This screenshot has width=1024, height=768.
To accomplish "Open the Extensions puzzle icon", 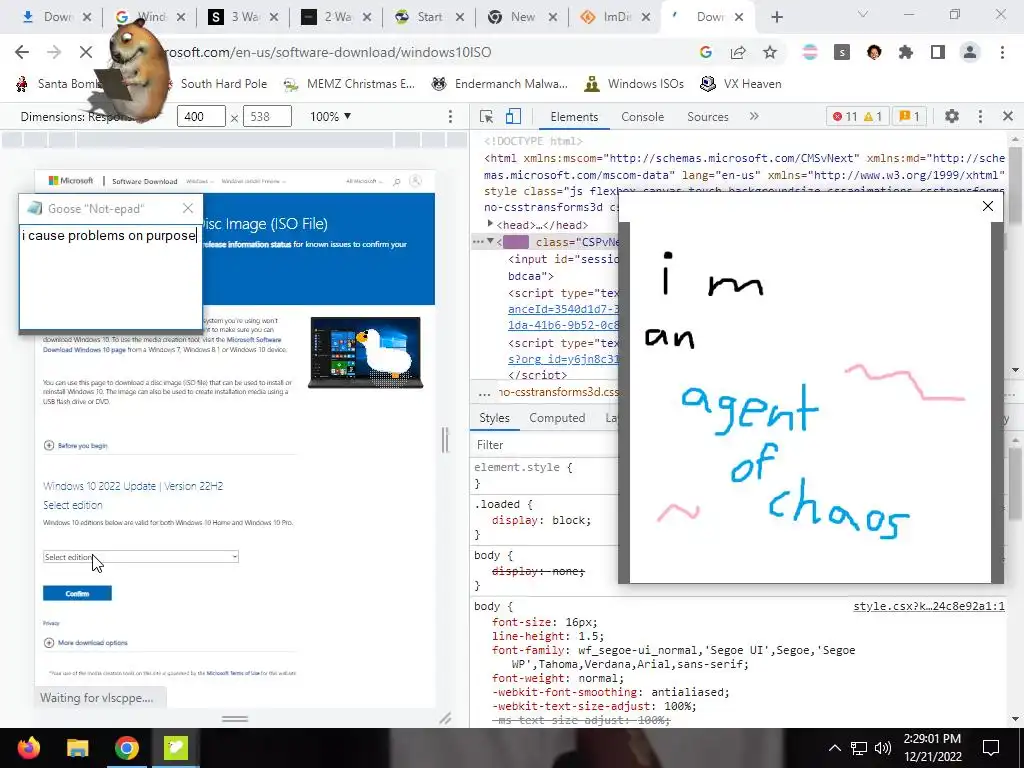I will click(x=906, y=52).
